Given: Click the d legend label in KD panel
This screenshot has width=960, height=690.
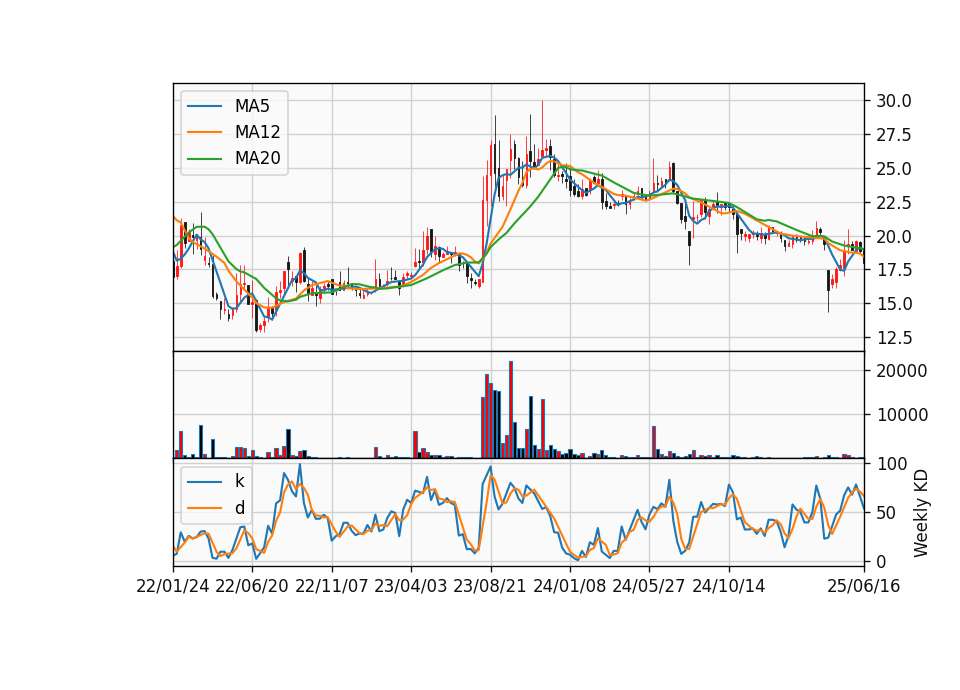Looking at the screenshot, I should coord(239,508).
